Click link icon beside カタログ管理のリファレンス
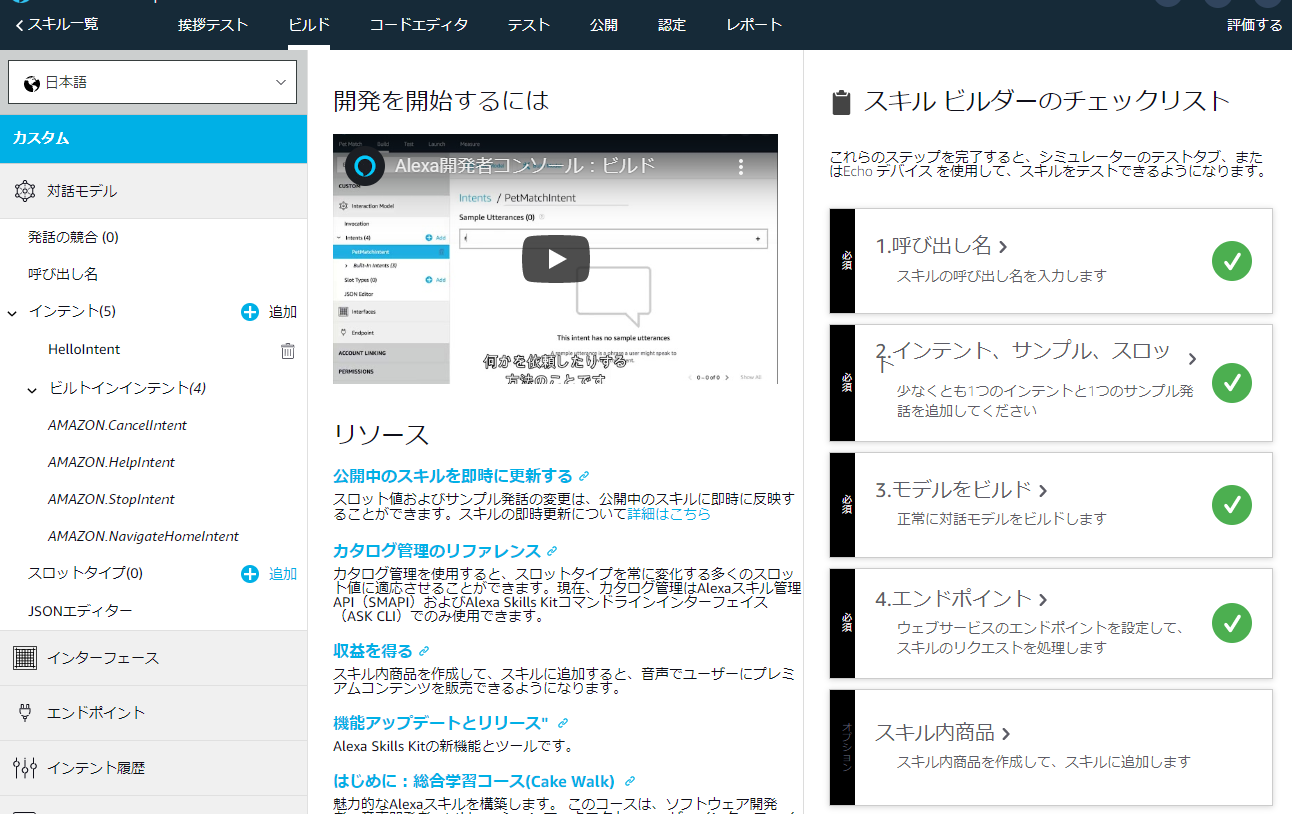1292x814 pixels. (552, 552)
